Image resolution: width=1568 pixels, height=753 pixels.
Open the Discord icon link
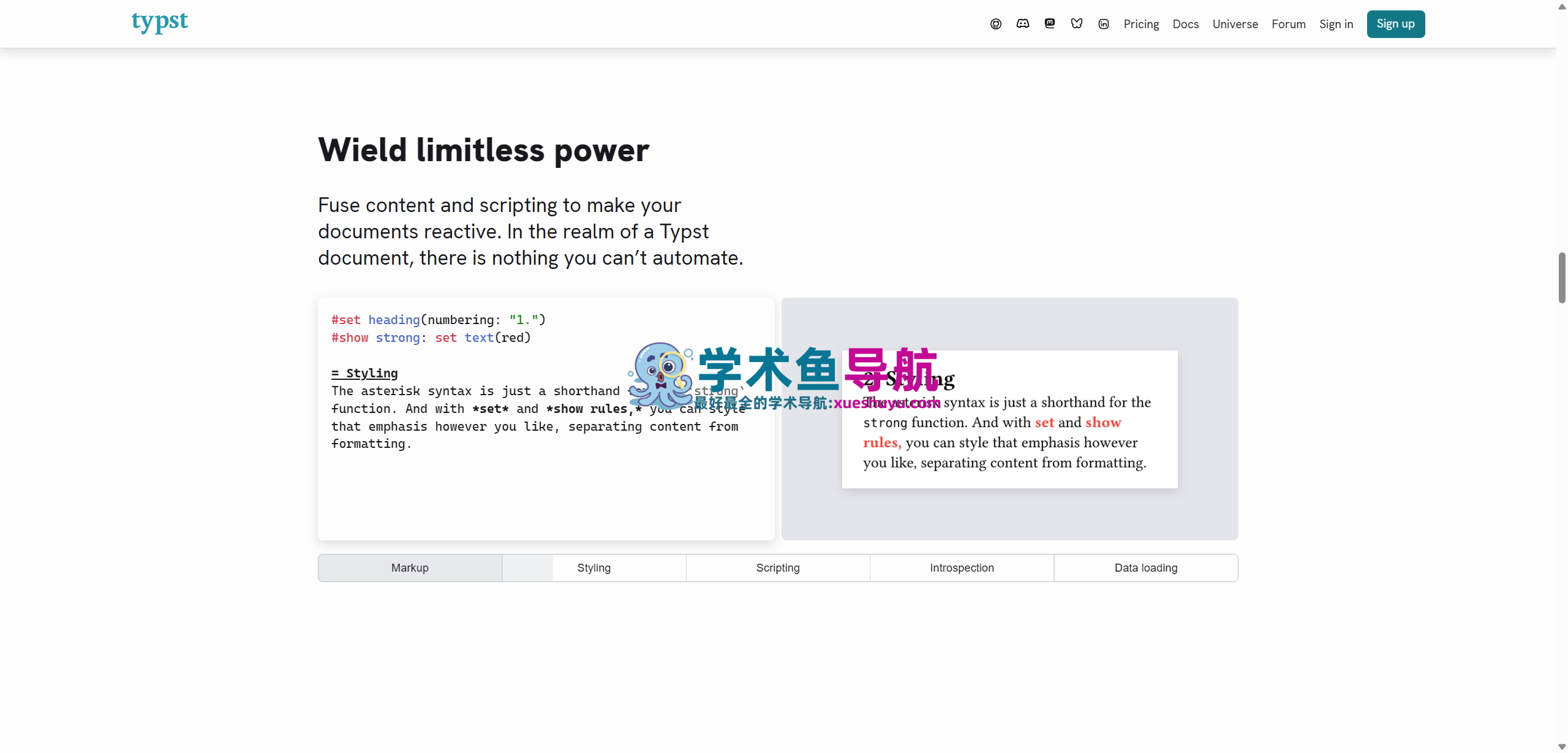pos(1023,24)
